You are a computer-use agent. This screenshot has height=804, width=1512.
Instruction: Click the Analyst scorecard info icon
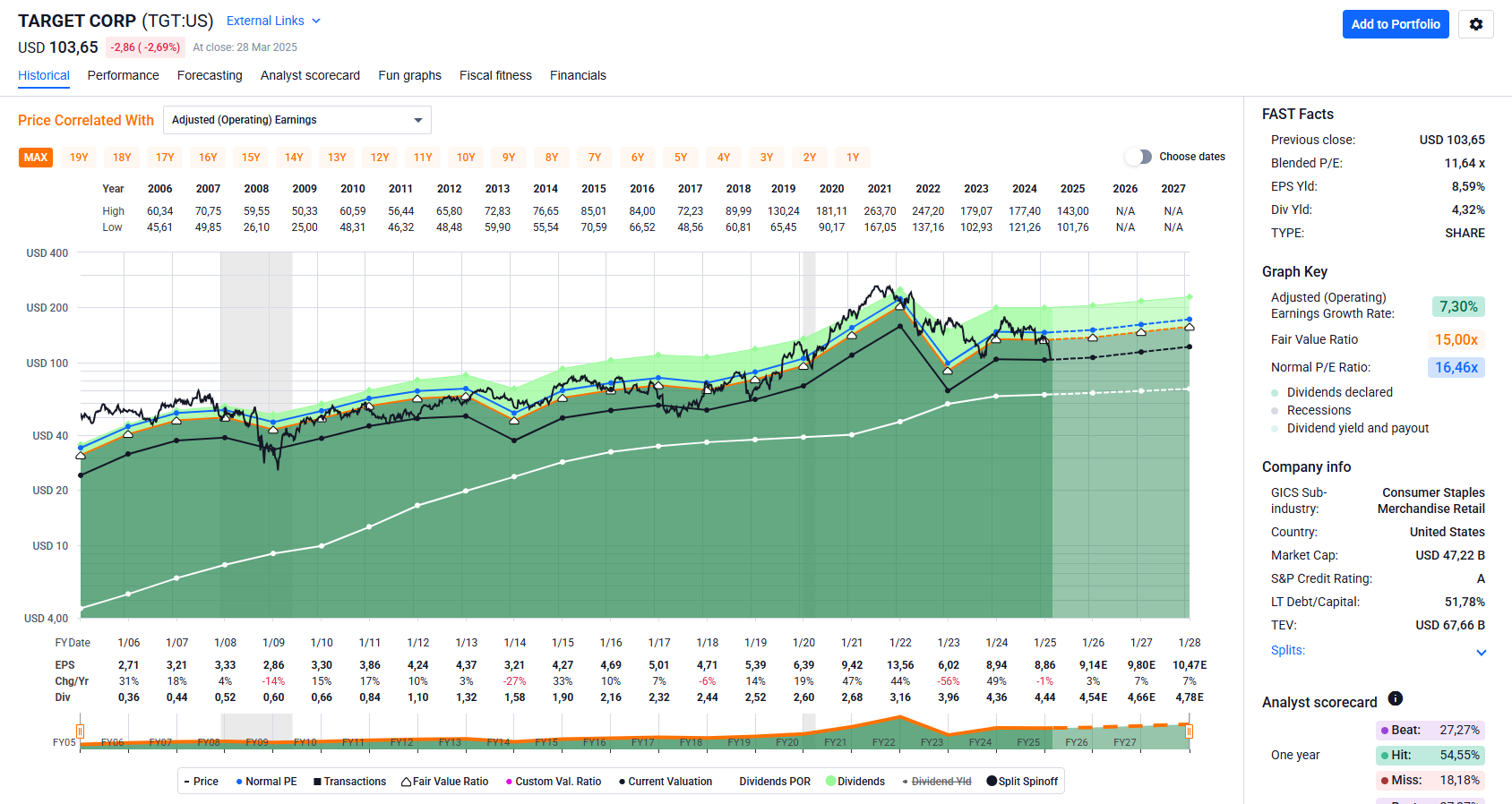coord(1395,699)
